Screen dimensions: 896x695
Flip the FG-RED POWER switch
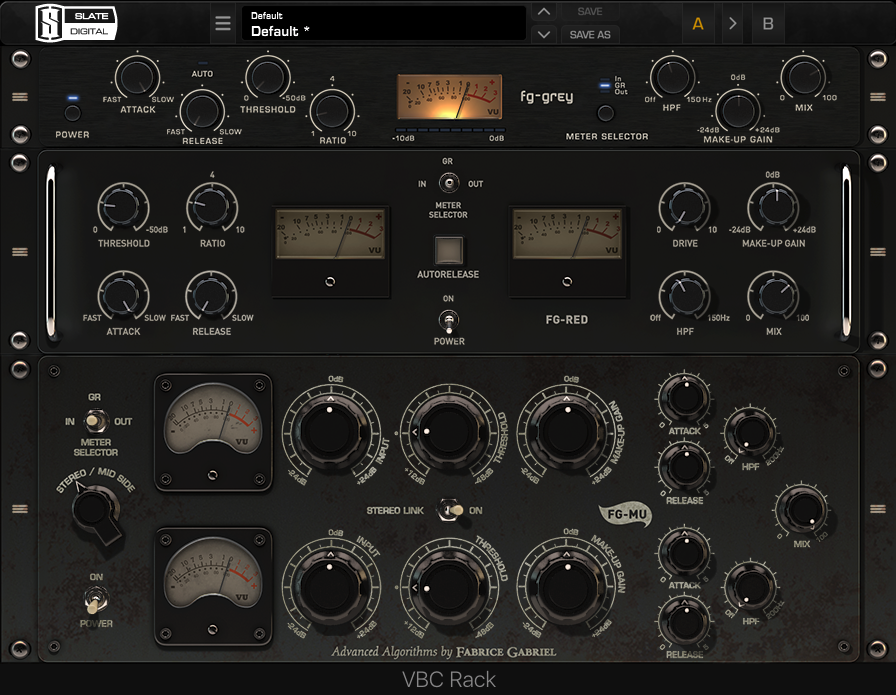coord(449,321)
